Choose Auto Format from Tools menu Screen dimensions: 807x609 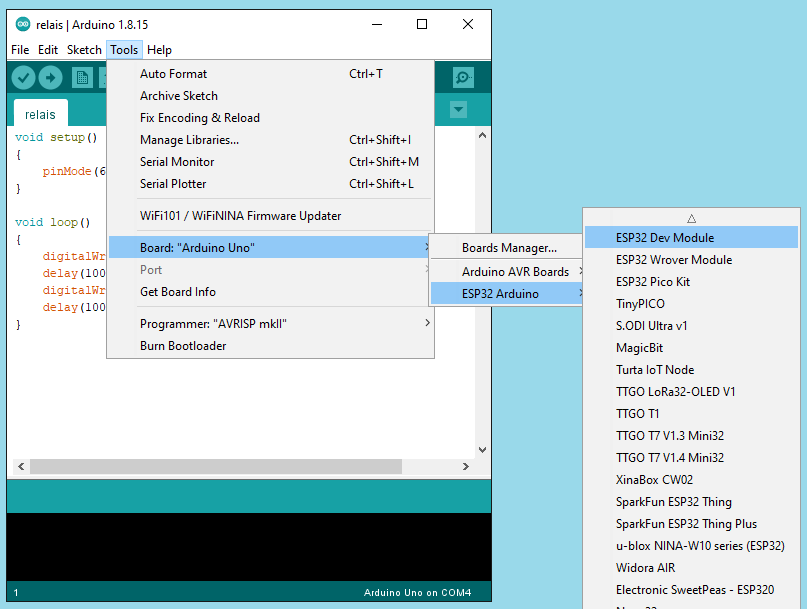click(x=271, y=74)
